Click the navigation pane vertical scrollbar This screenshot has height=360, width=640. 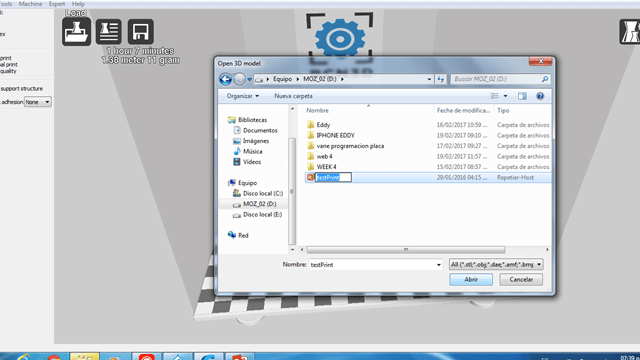[x=292, y=191]
